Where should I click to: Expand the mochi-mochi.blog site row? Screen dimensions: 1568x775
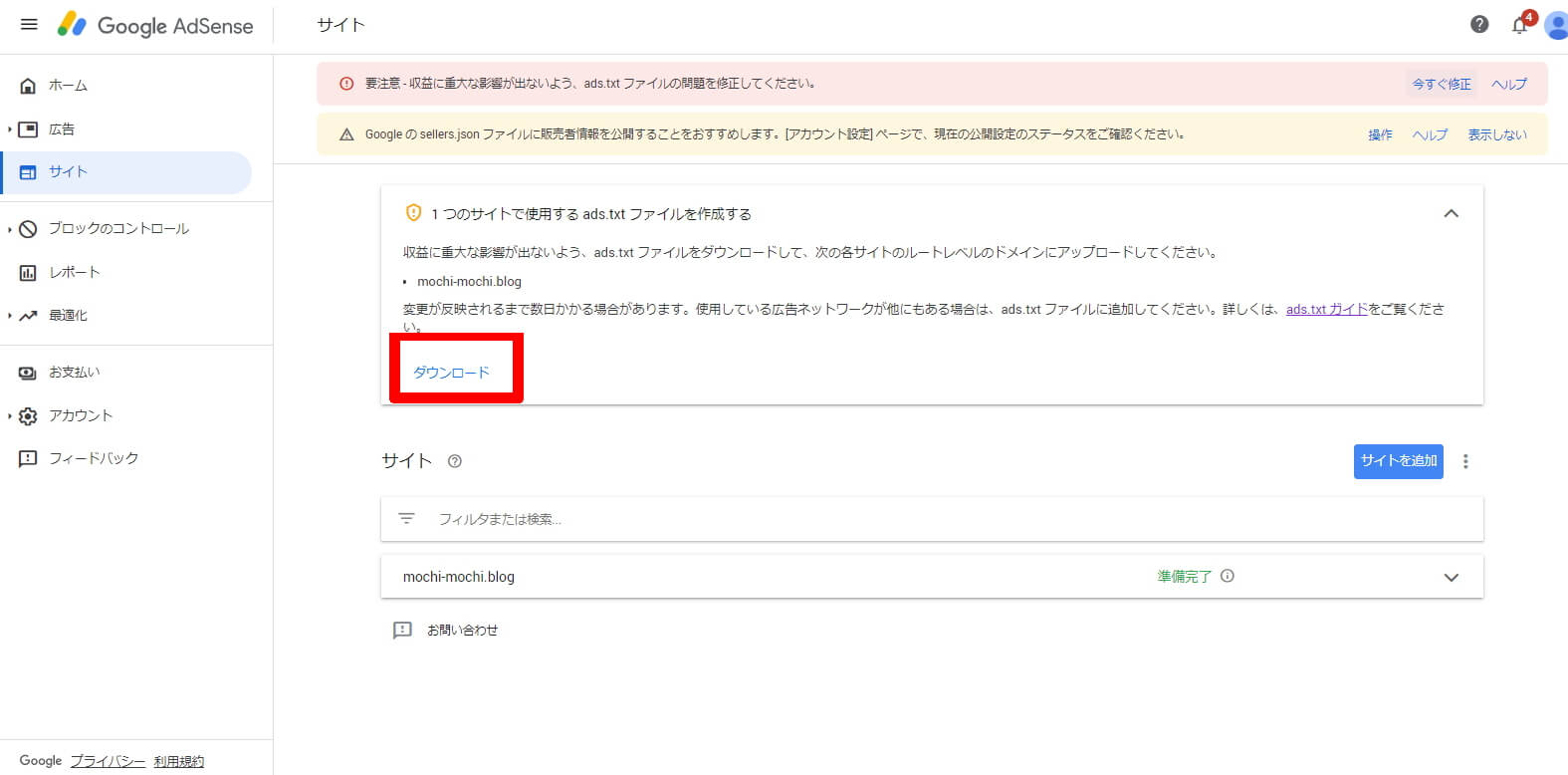click(1452, 578)
